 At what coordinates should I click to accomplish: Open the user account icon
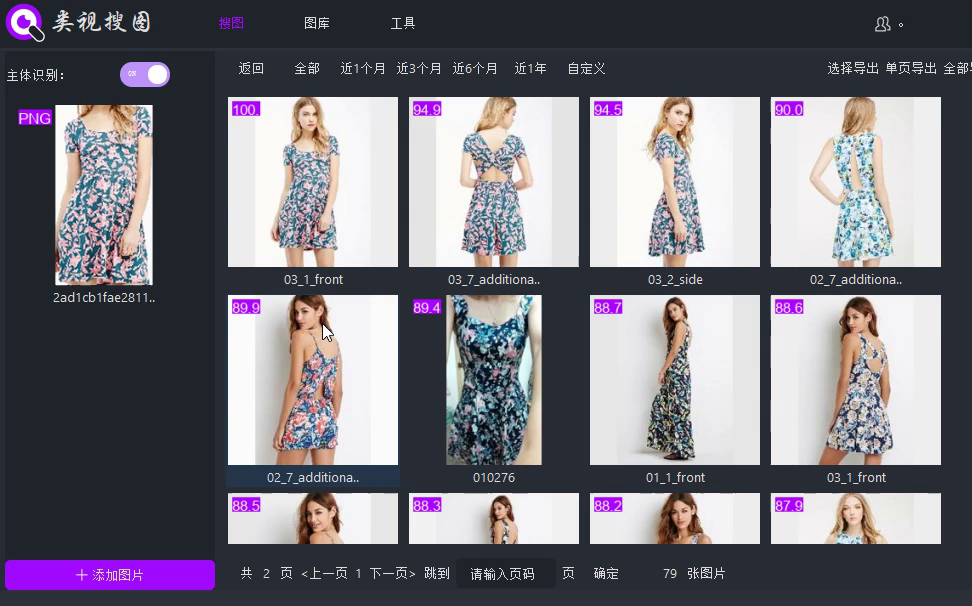882,24
